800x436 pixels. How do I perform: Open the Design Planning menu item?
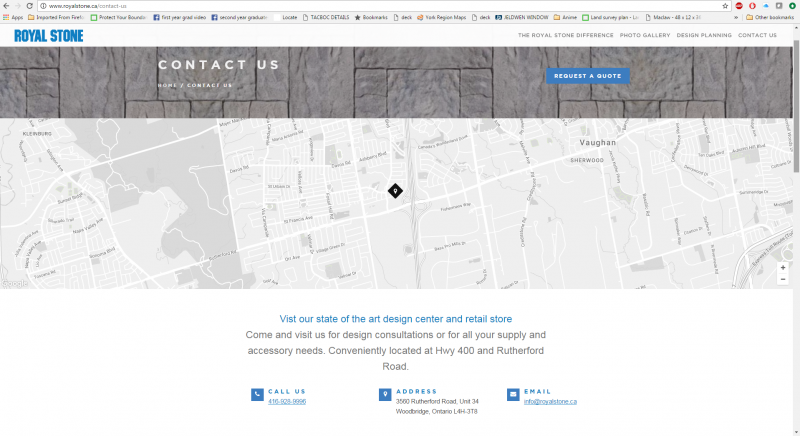[704, 35]
